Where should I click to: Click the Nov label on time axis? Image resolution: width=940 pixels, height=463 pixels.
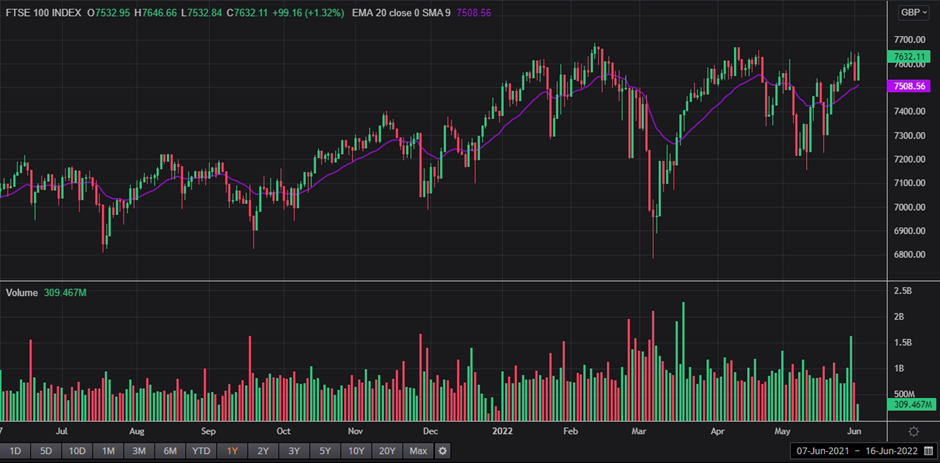click(x=356, y=431)
